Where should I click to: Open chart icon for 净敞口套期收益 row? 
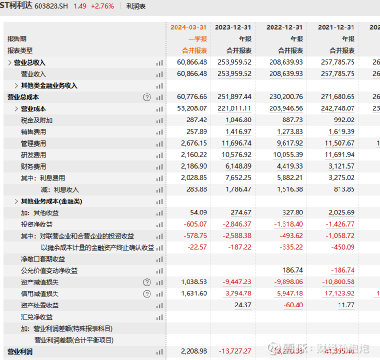coord(160,259)
